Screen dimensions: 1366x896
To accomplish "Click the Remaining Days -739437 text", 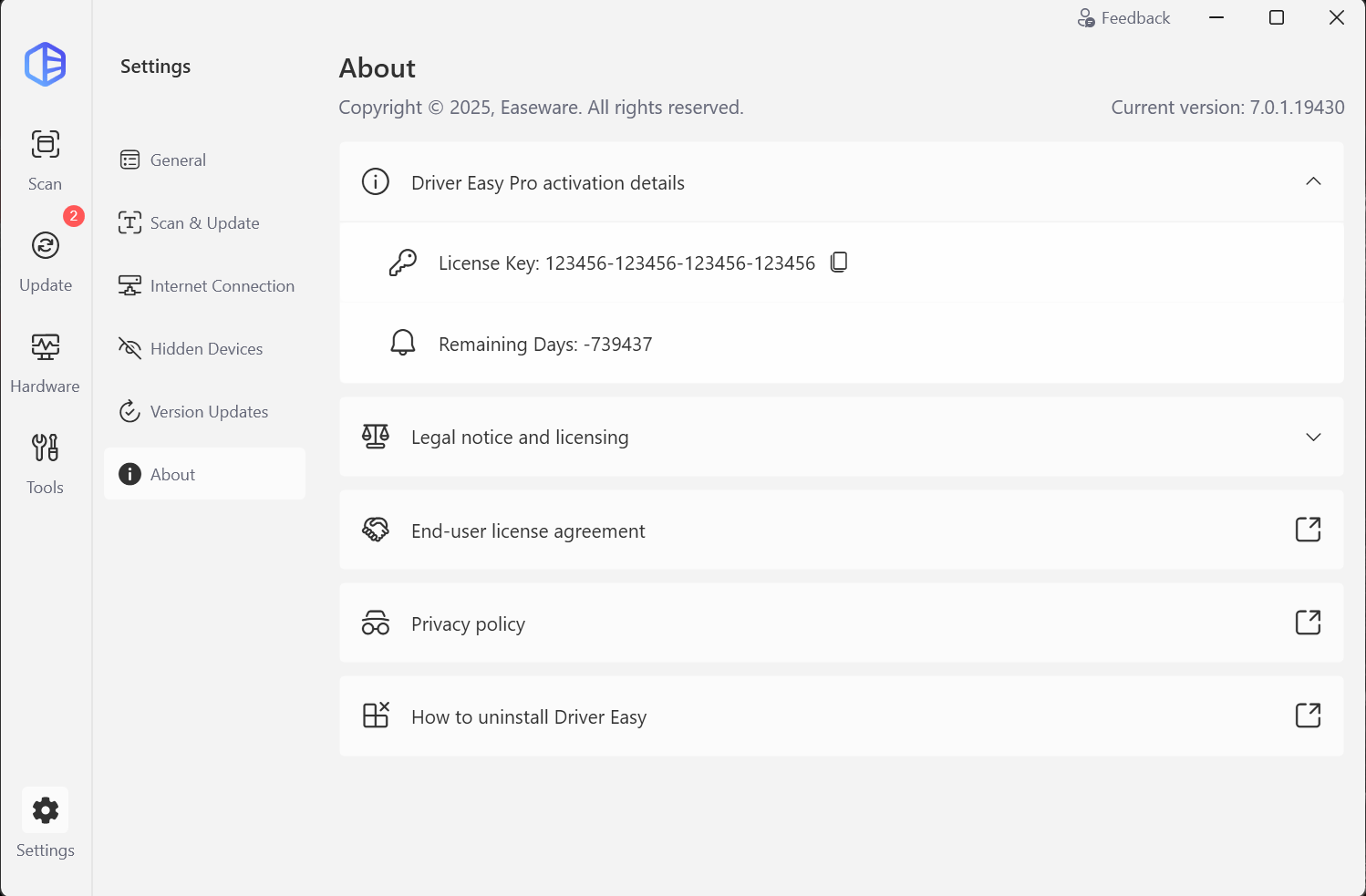I will 545,345.
